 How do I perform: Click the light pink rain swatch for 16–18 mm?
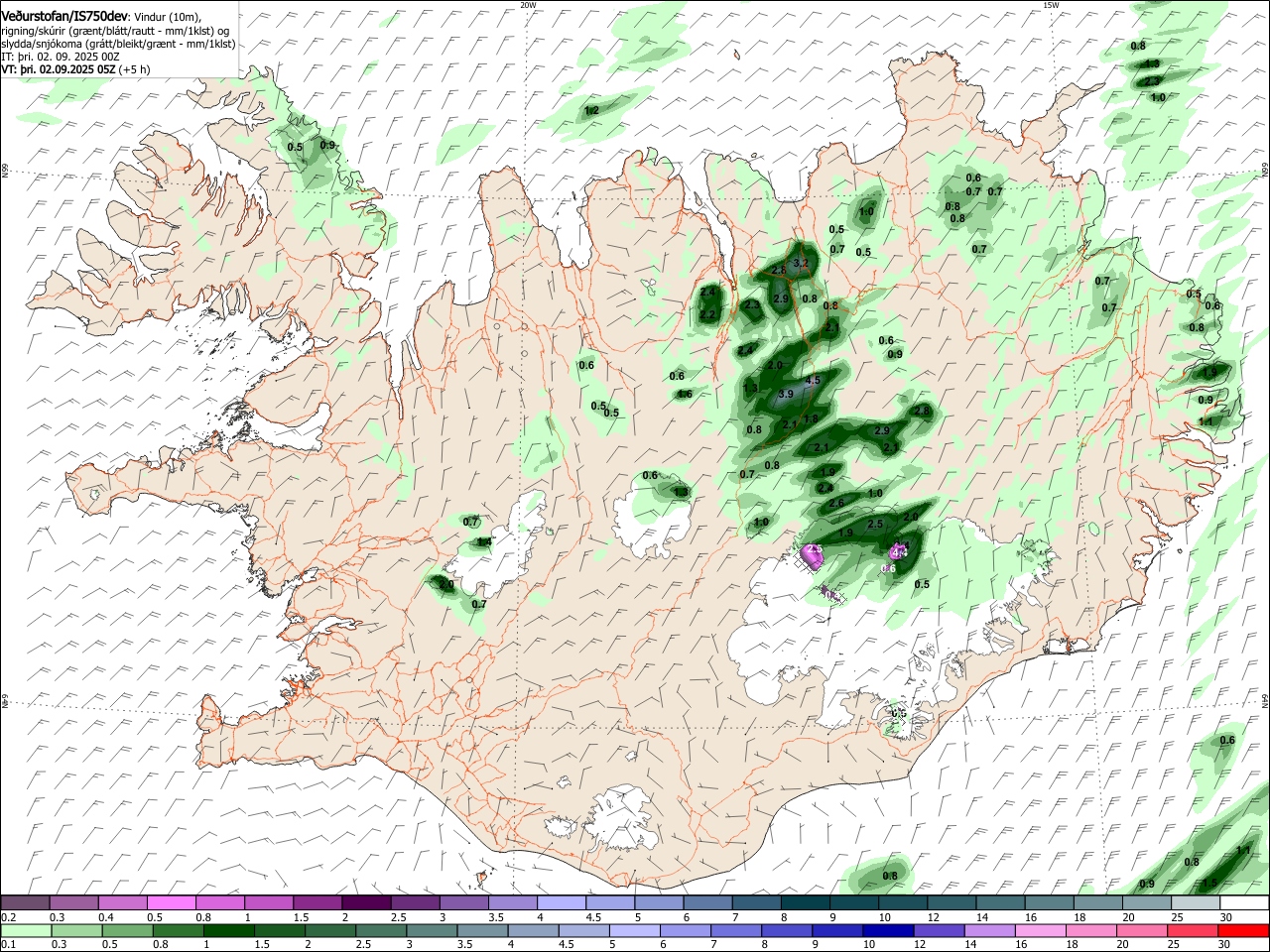tap(1041, 930)
